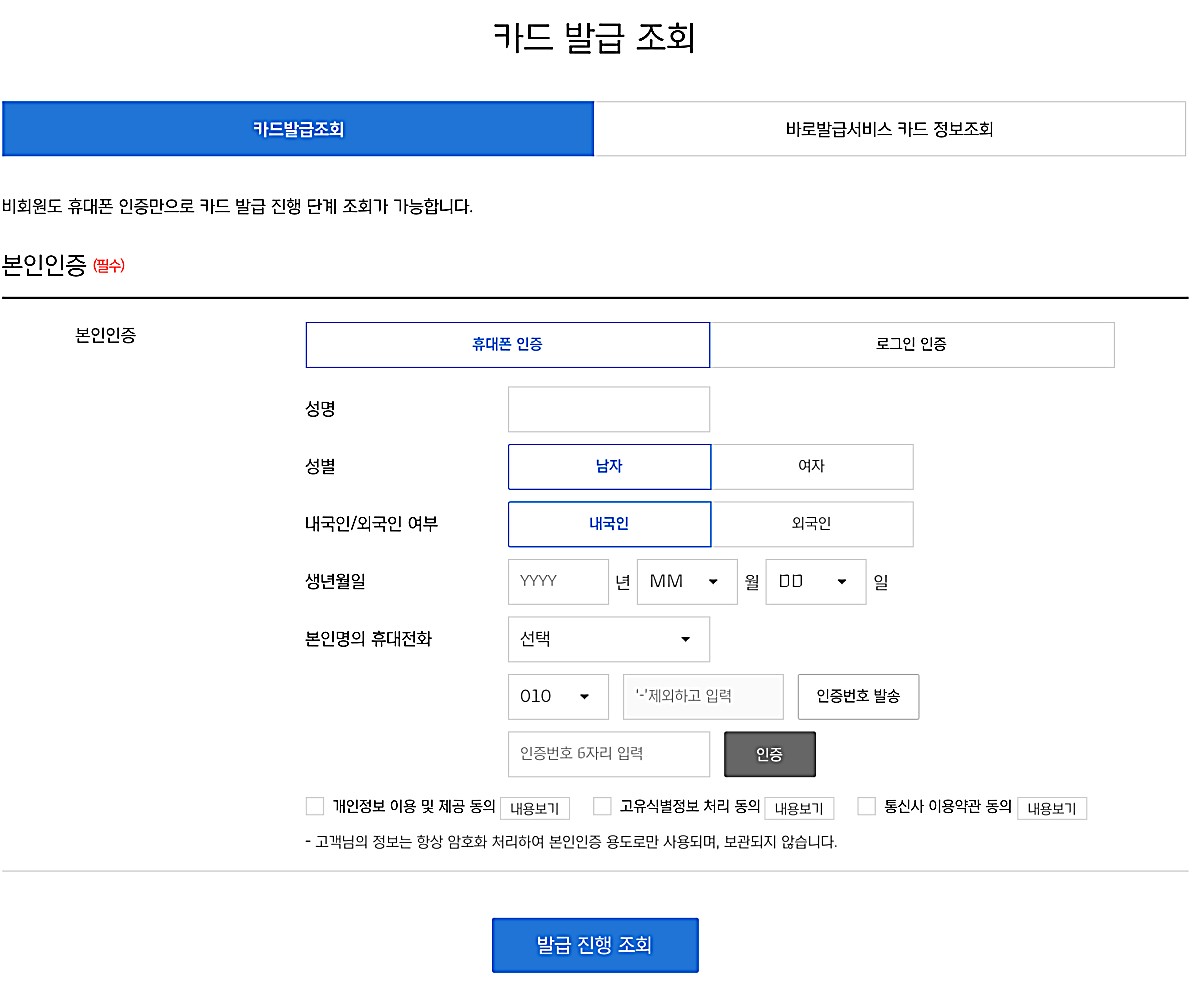The height and width of the screenshot is (997, 1200).
Task: Choose 외국인 nationality option
Action: (811, 524)
